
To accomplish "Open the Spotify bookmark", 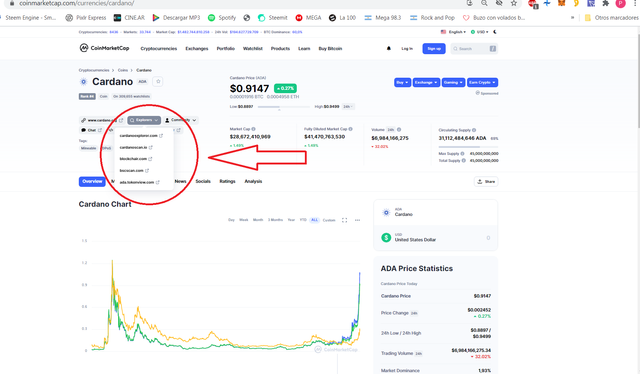I will coord(222,18).
